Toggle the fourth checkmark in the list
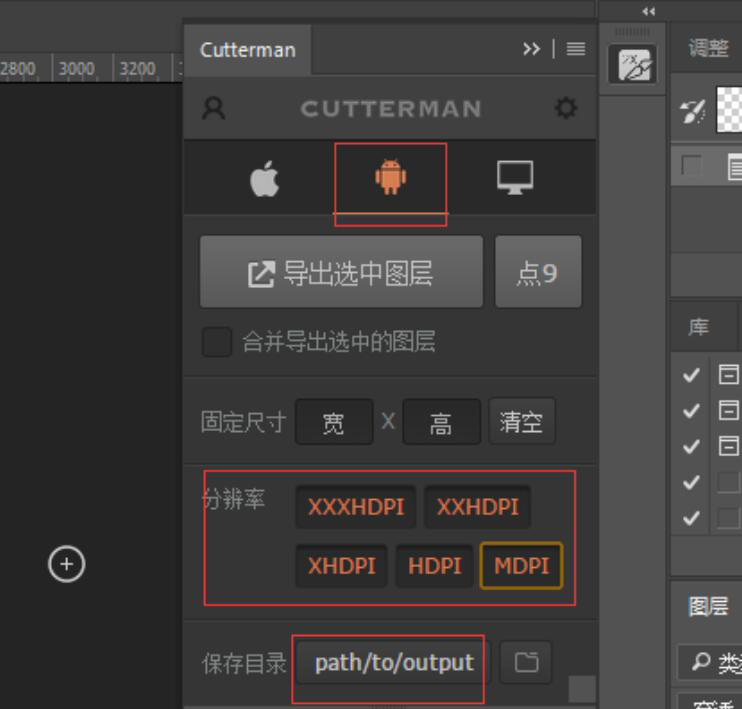The image size is (742, 709). point(691,482)
